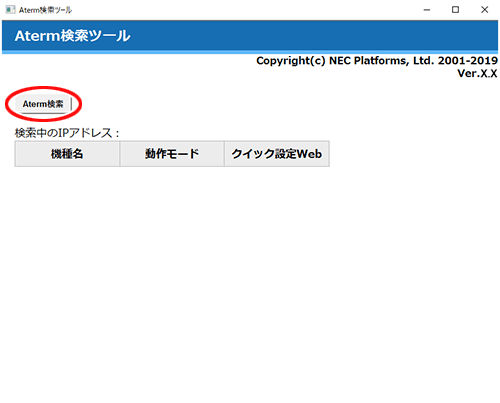Maximize the Aterm検索ツール window

[x=455, y=10]
